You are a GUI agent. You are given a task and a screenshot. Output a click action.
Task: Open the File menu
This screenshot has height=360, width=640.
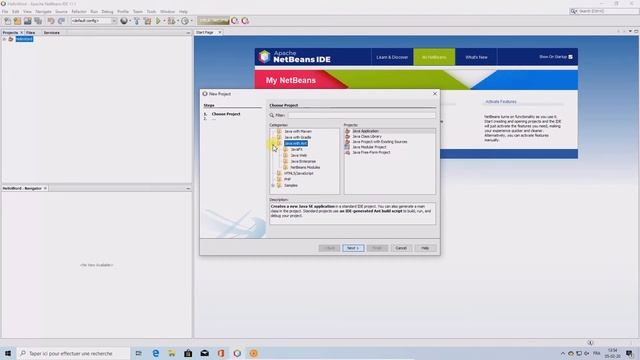click(5, 11)
